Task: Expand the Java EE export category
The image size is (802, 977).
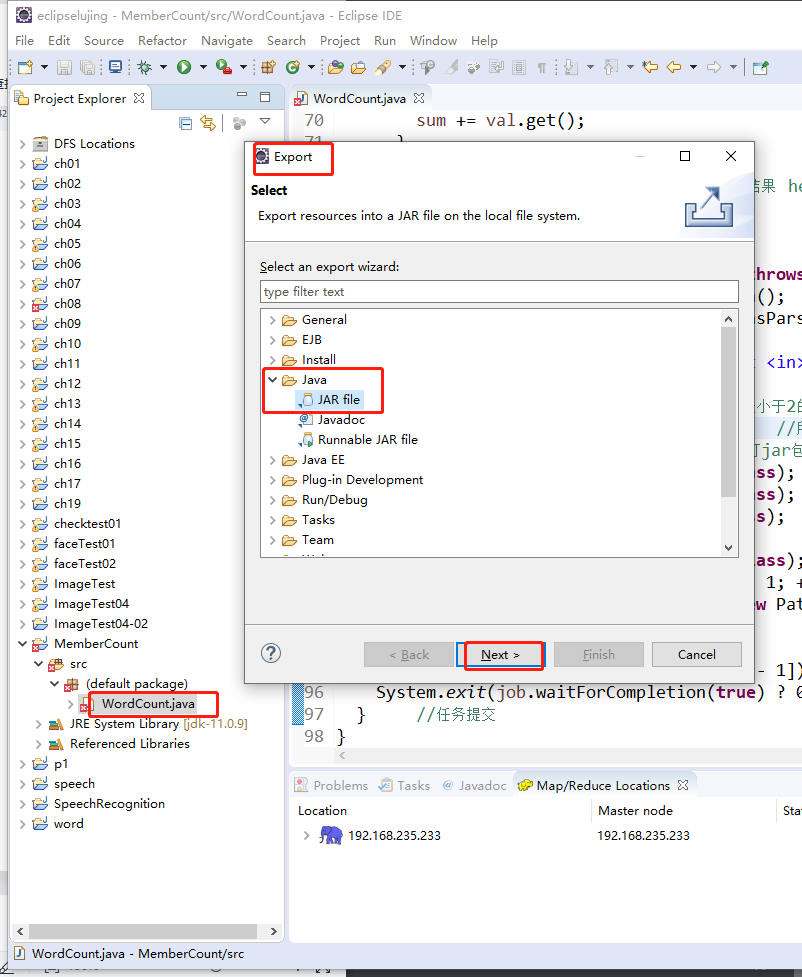Action: point(272,460)
